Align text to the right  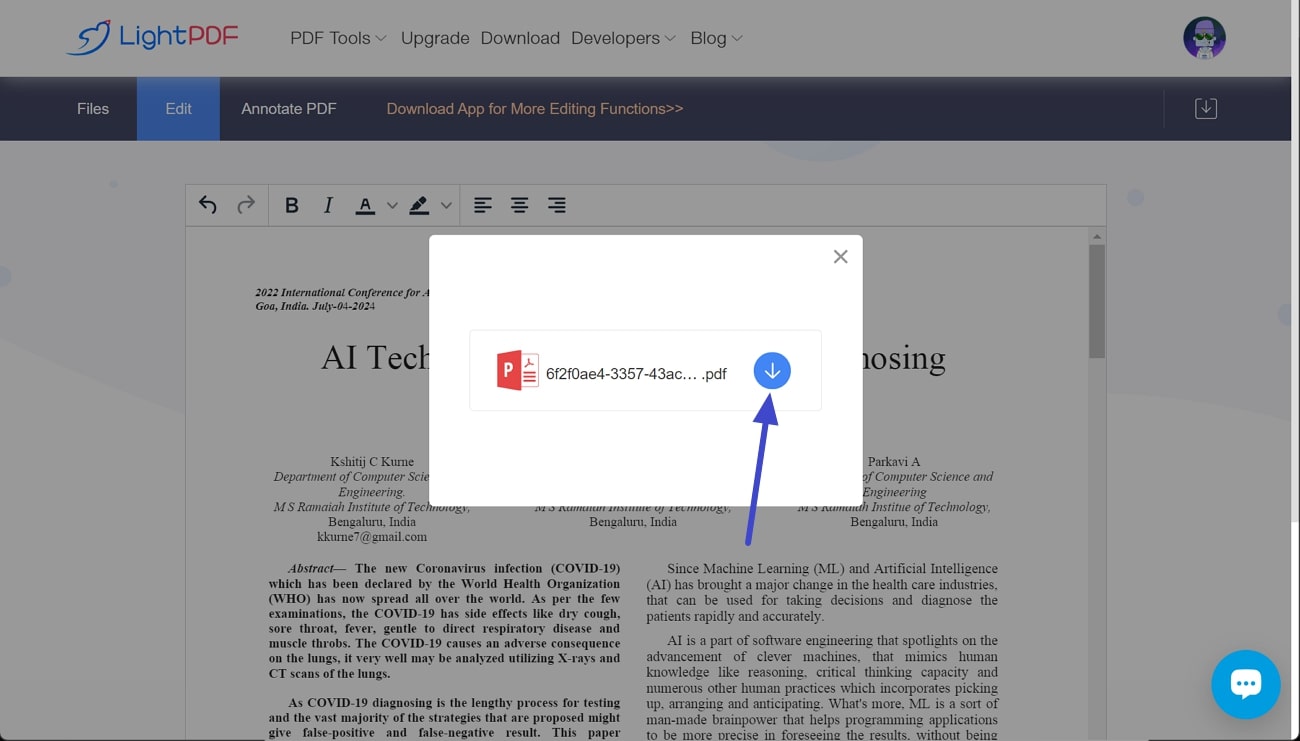(556, 205)
